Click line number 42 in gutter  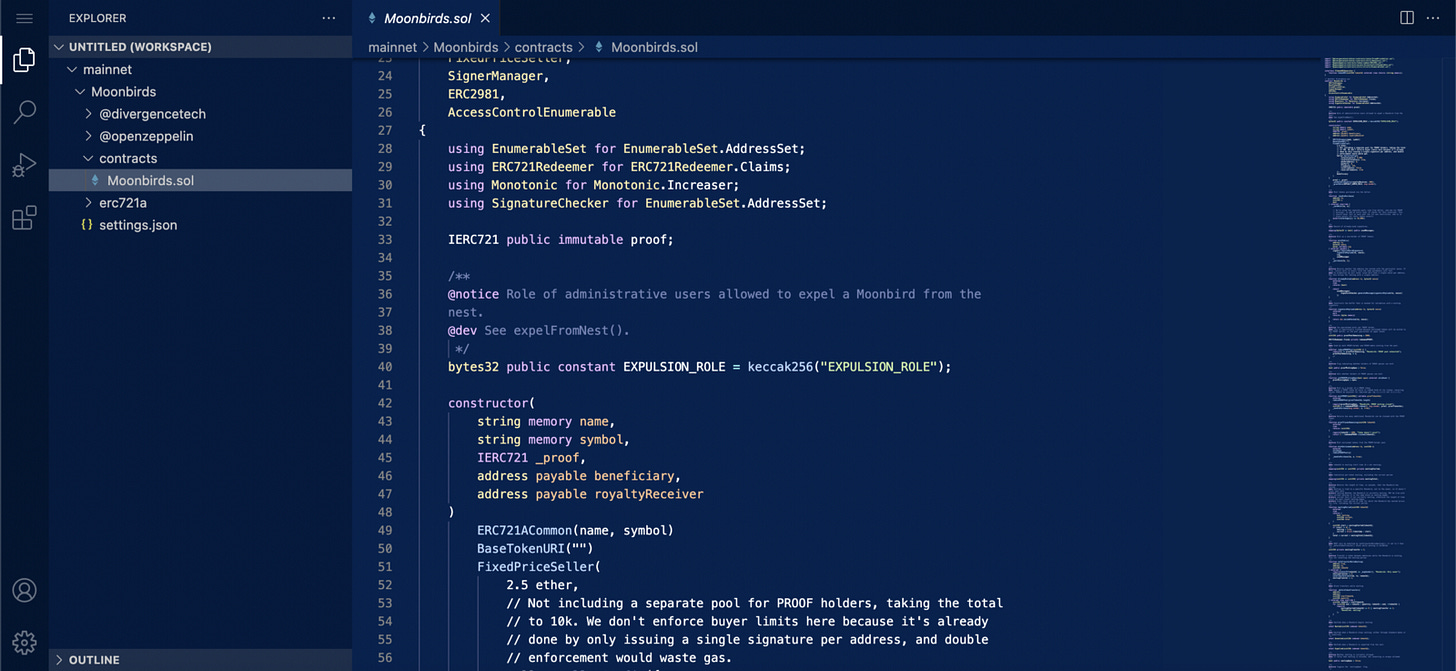pyautogui.click(x=384, y=403)
